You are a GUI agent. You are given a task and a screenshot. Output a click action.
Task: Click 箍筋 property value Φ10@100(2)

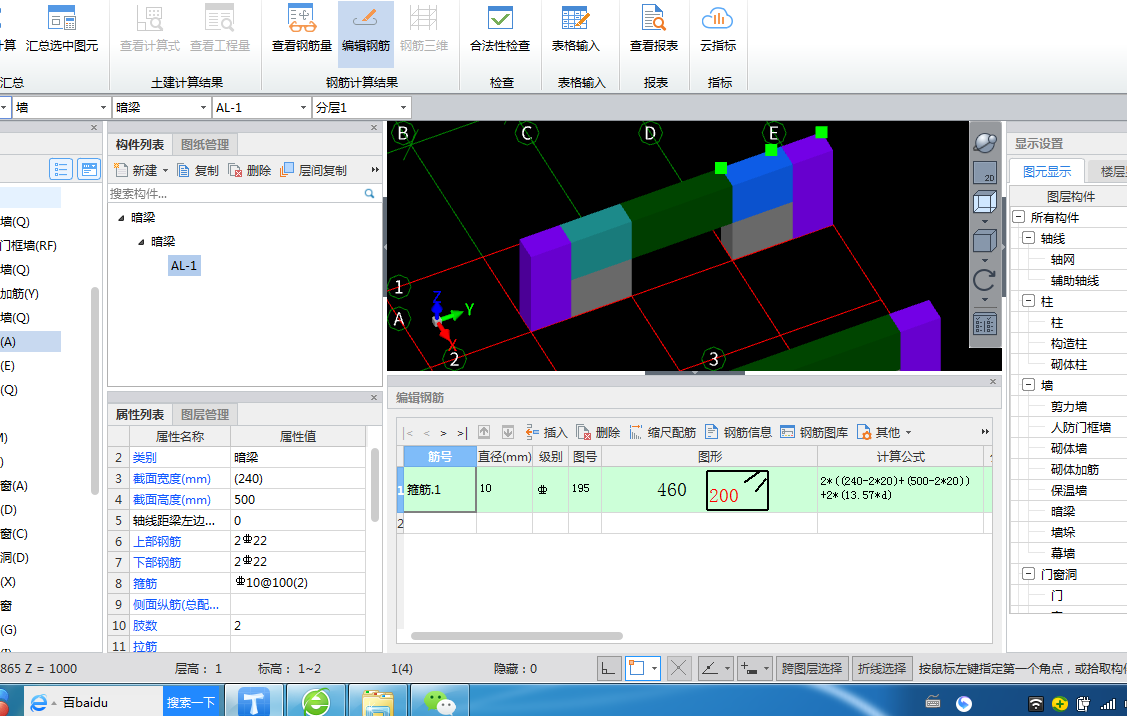coord(298,583)
